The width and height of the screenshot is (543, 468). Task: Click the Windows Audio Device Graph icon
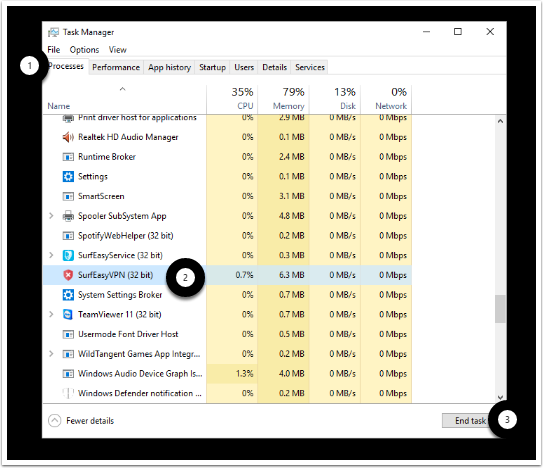(68, 374)
